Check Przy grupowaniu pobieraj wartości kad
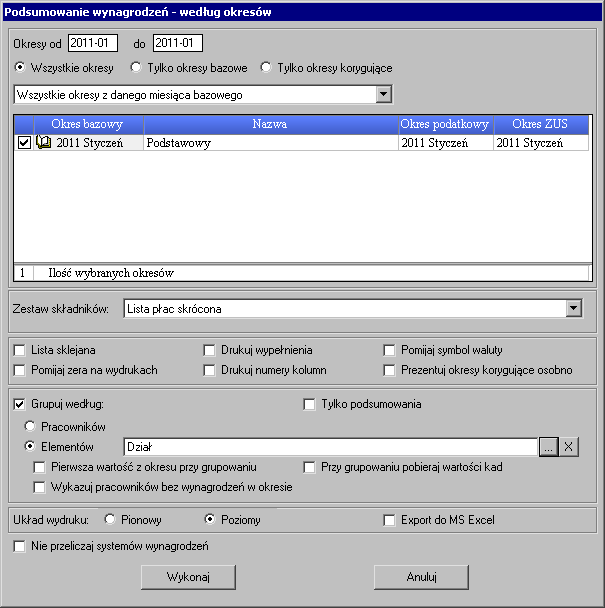Image resolution: width=605 pixels, height=608 pixels. pos(309,467)
